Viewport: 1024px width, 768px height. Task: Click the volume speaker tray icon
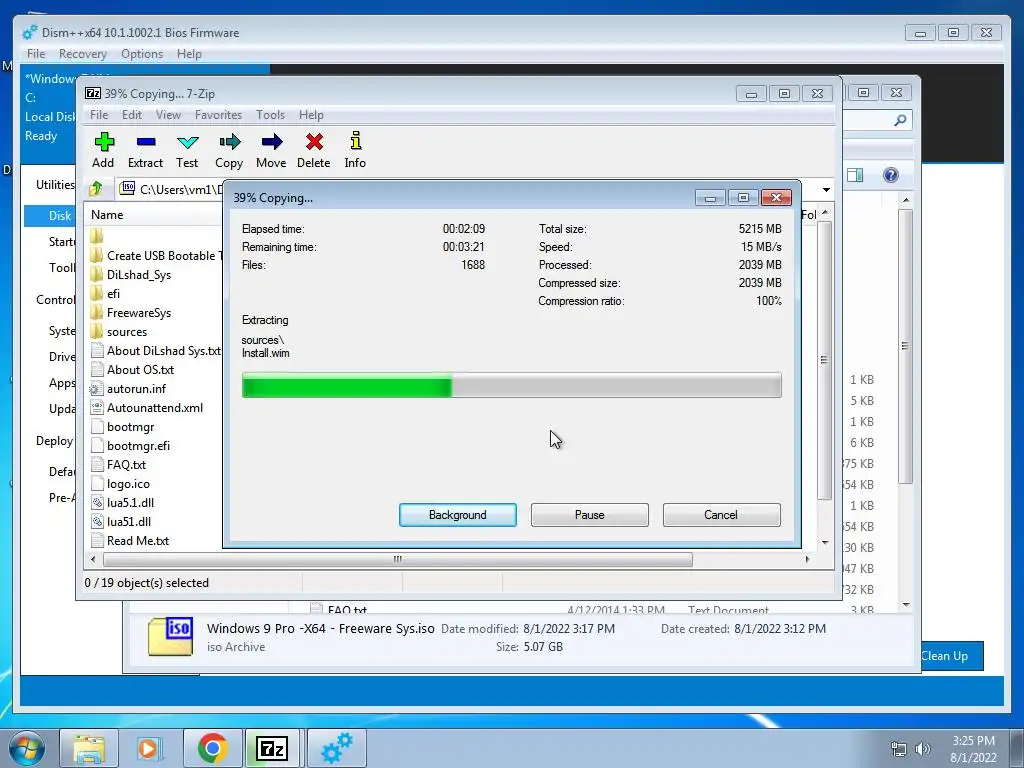click(923, 749)
